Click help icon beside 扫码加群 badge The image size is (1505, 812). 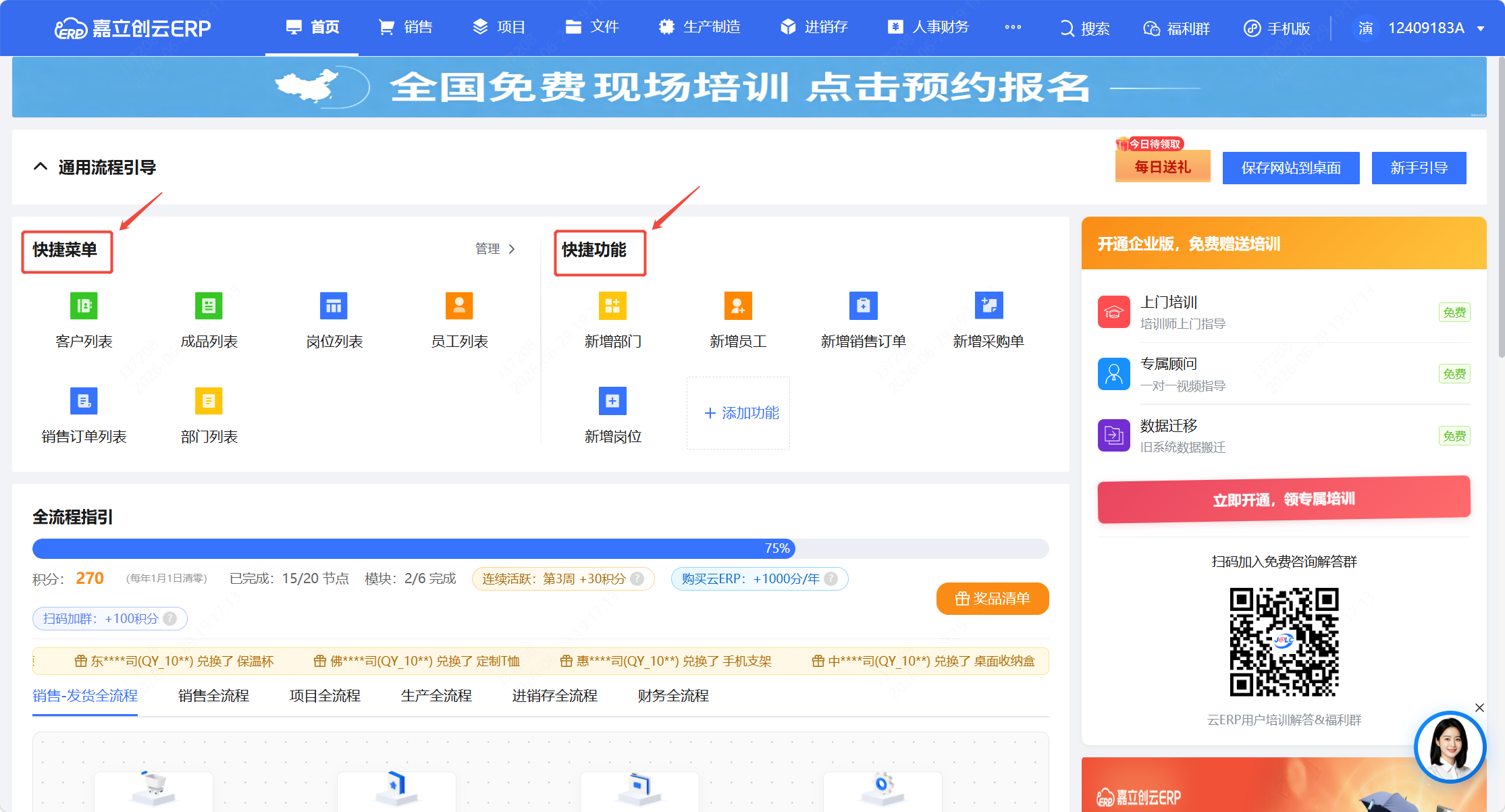[x=170, y=618]
